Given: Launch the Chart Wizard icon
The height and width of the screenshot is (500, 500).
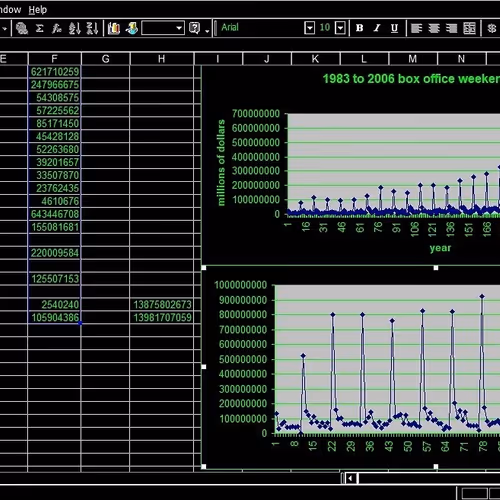Looking at the screenshot, I should tap(114, 28).
